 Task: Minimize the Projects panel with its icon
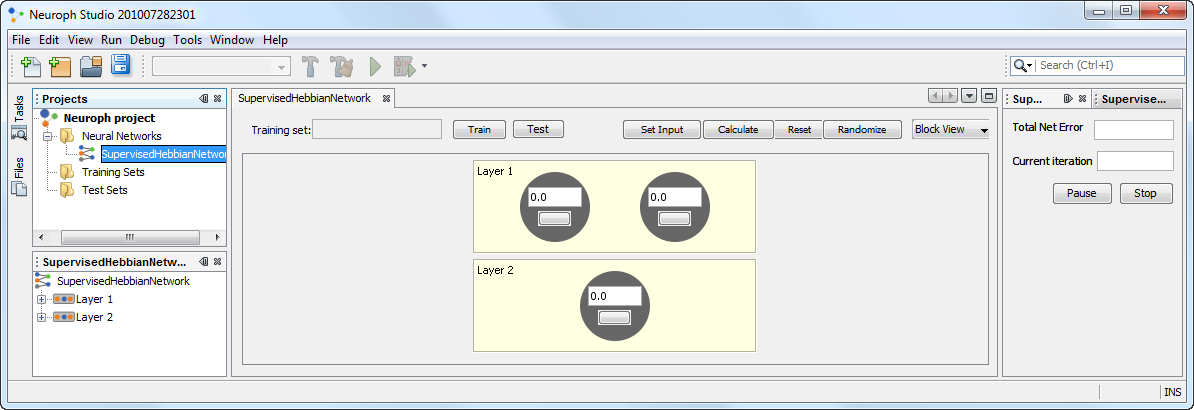tap(203, 98)
